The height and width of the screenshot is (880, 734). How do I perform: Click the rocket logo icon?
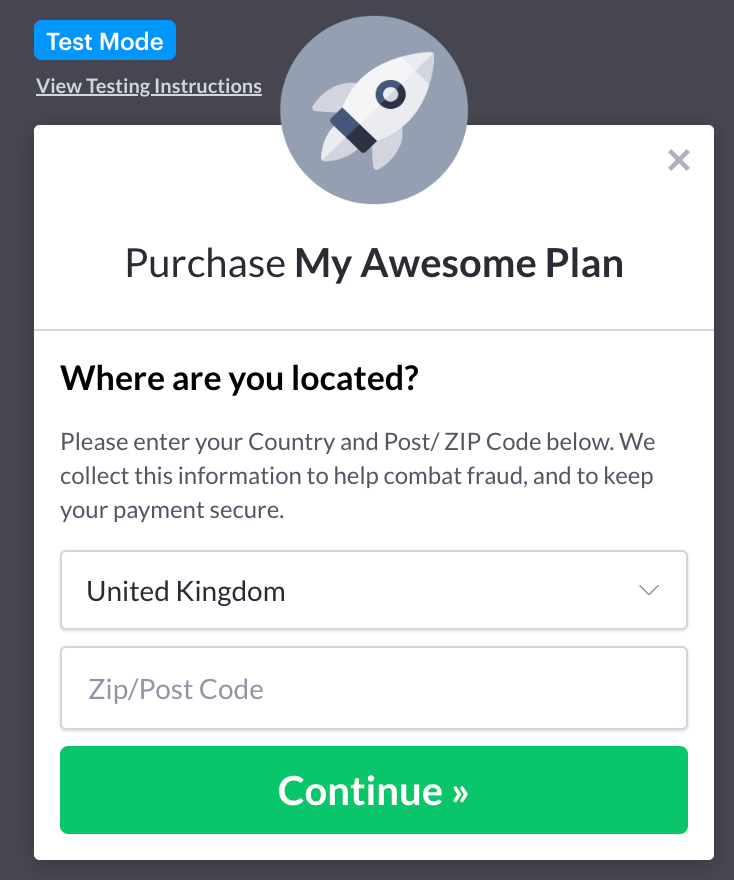(x=374, y=110)
